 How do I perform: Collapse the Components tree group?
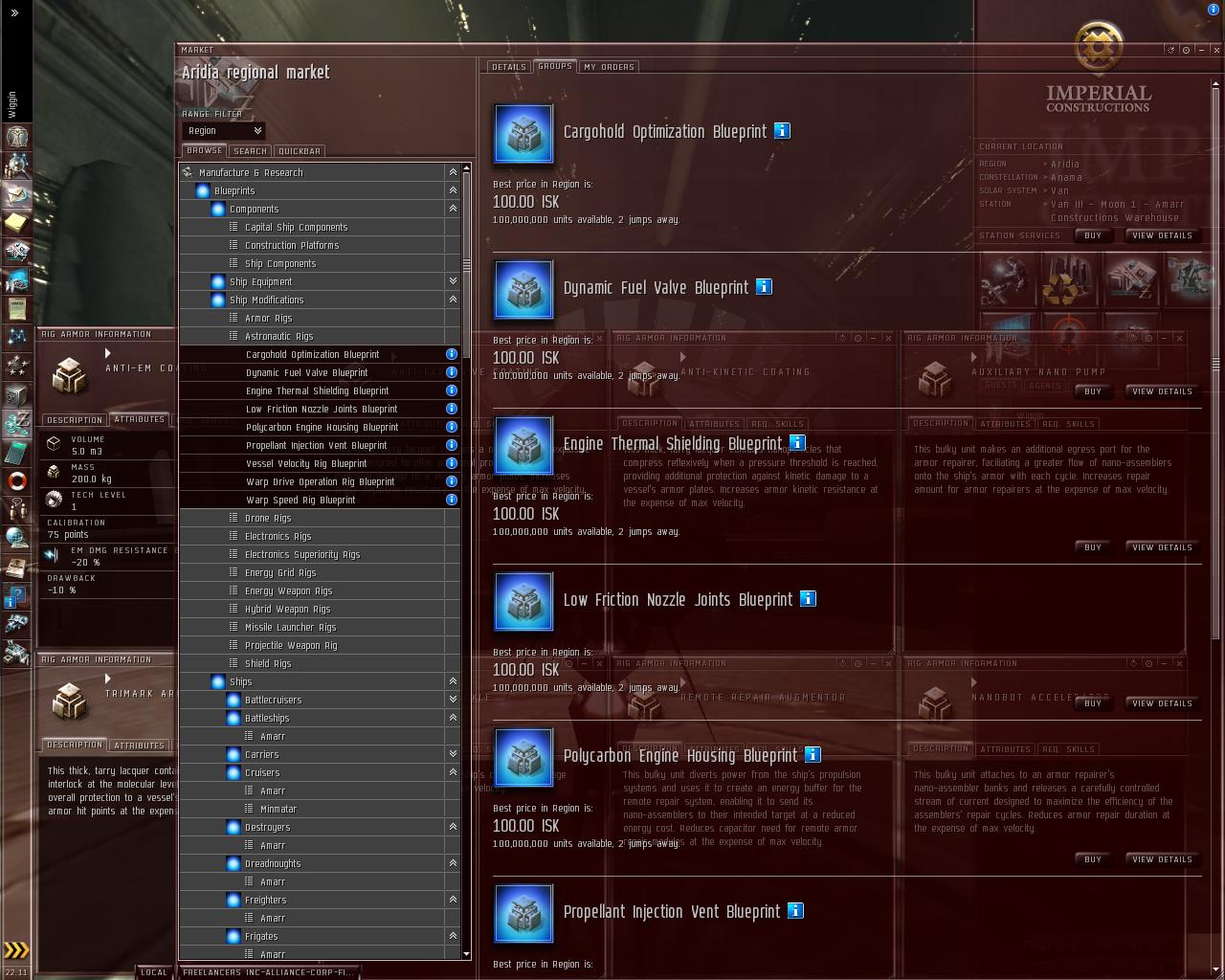click(x=453, y=209)
